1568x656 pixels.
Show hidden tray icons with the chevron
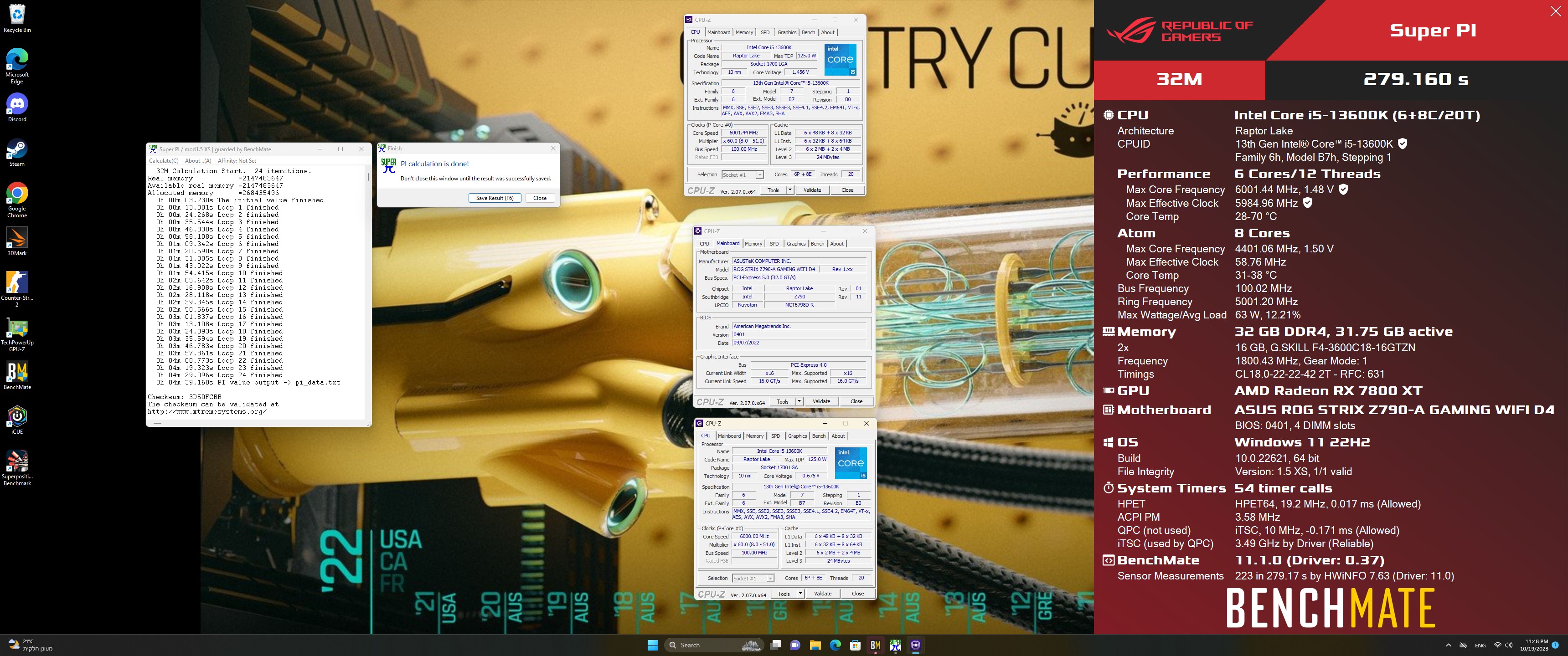coord(1448,645)
